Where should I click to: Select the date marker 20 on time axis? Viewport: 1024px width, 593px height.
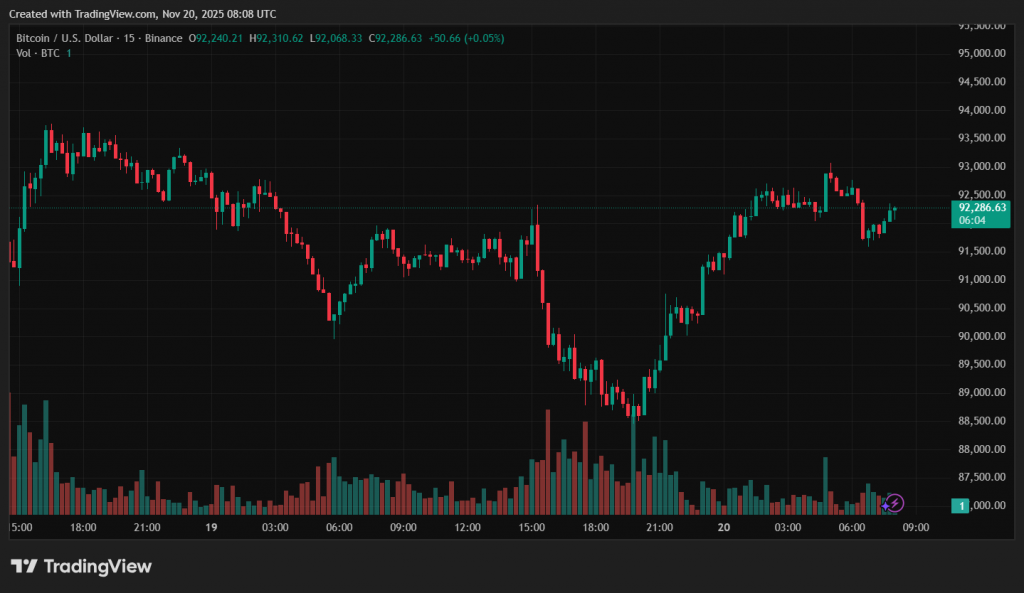pyautogui.click(x=723, y=527)
